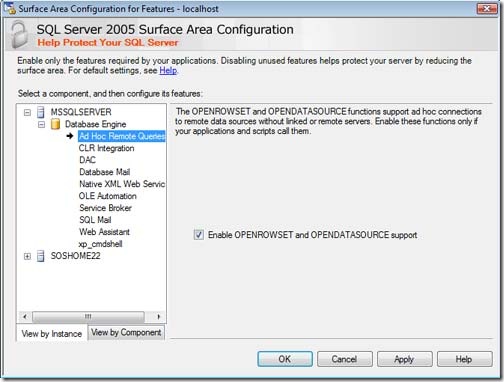The height and width of the screenshot is (382, 504).
Task: Click the Database Engine cylinder icon
Action: tap(55, 124)
